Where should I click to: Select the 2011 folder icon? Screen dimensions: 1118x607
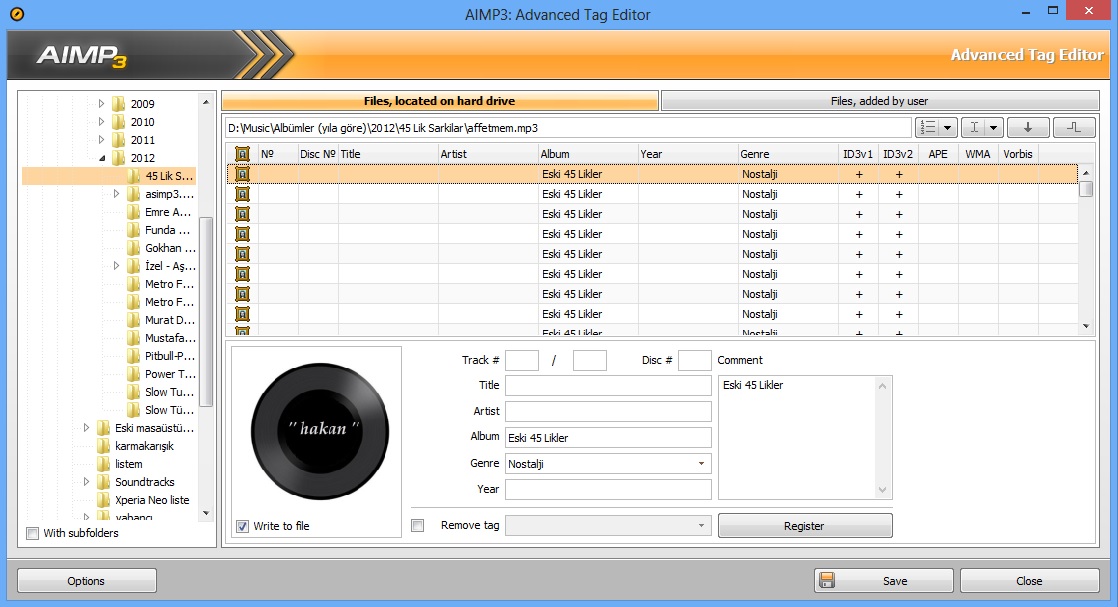click(119, 140)
